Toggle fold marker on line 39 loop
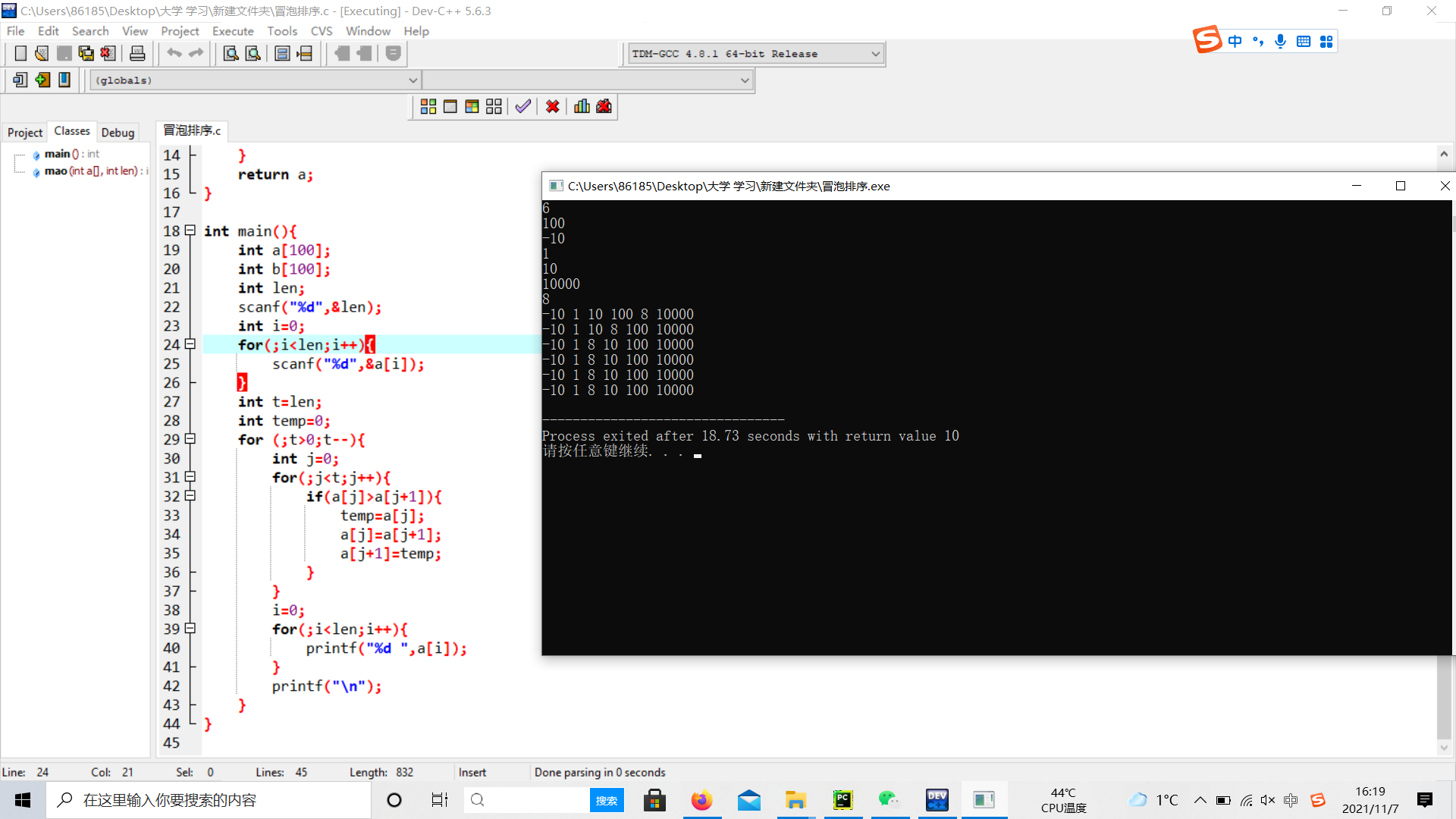The width and height of the screenshot is (1456, 819). click(190, 629)
